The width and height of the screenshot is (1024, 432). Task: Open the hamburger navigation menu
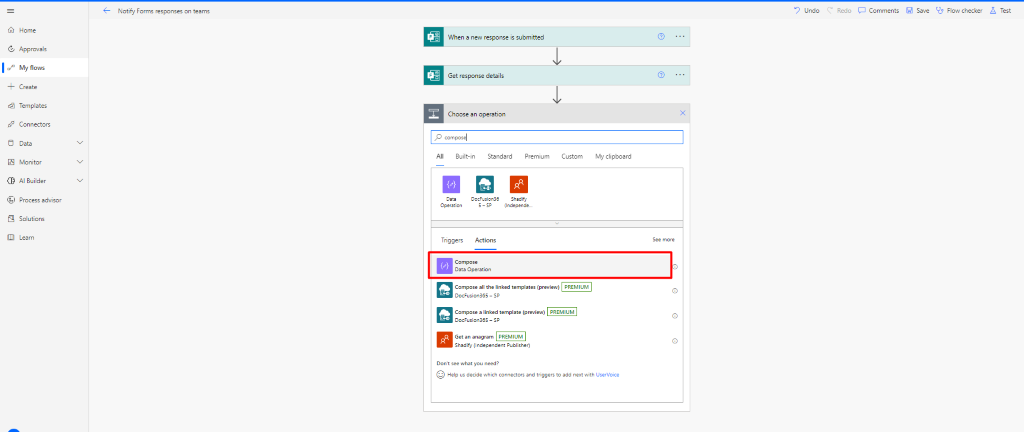(10, 10)
